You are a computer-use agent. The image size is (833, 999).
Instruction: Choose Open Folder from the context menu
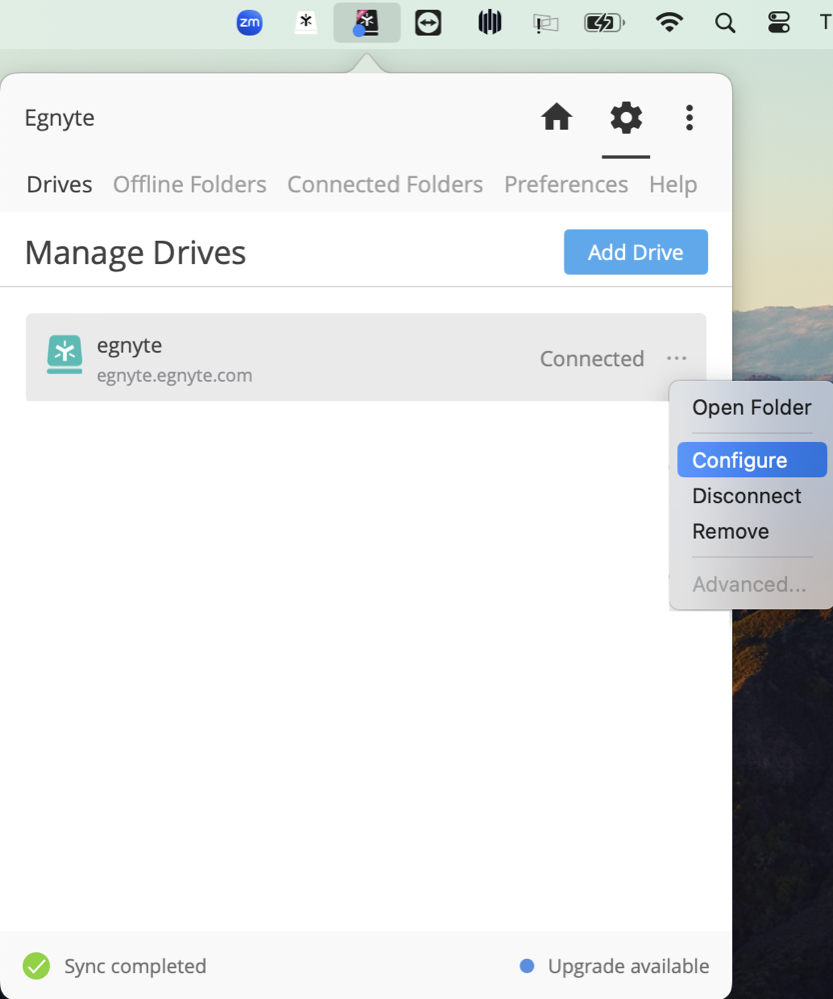[x=751, y=407]
